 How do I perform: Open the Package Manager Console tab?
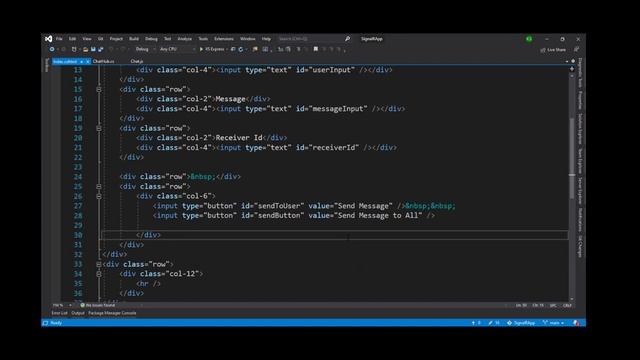click(x=112, y=313)
